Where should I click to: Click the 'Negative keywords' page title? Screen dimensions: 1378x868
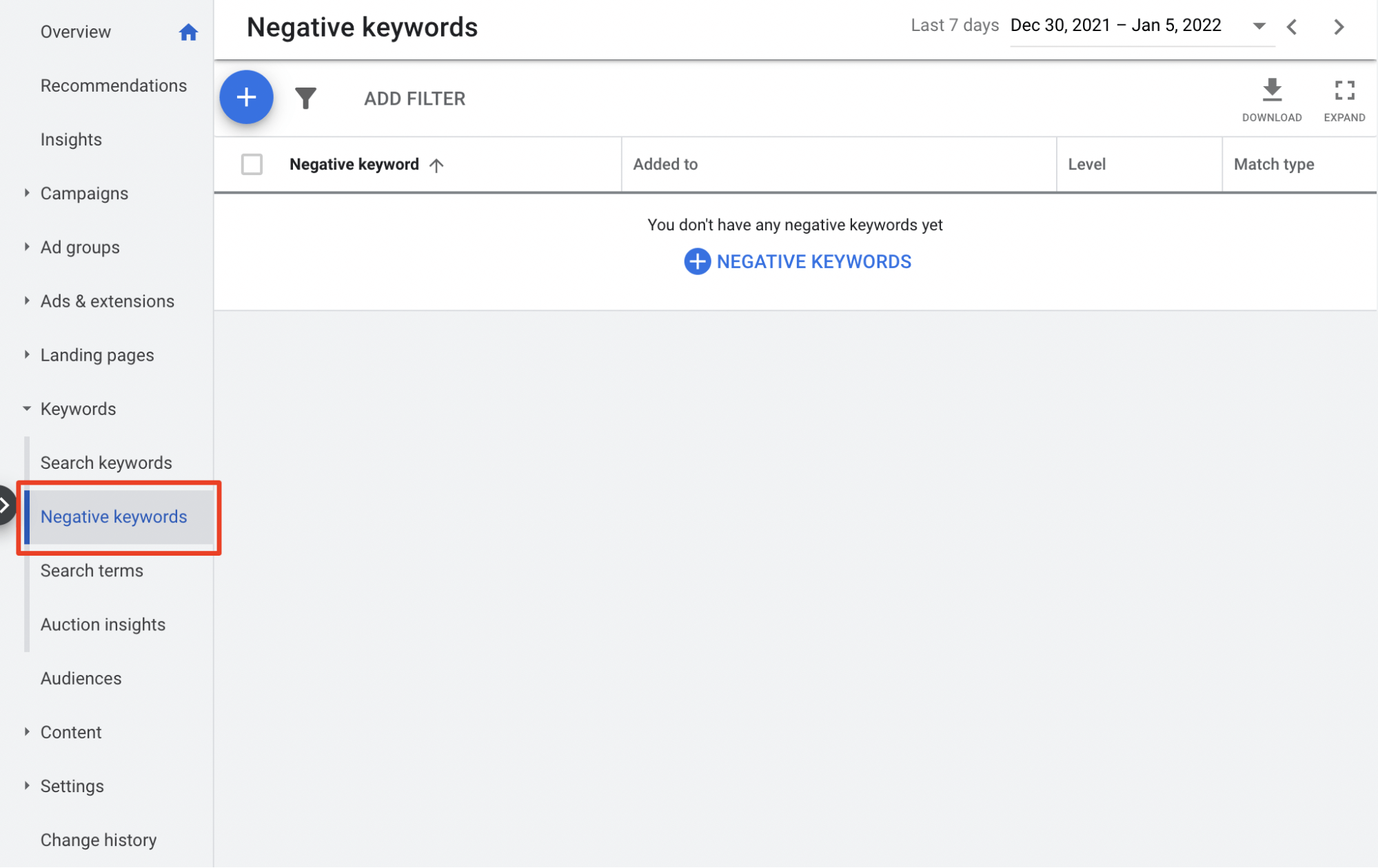(362, 28)
